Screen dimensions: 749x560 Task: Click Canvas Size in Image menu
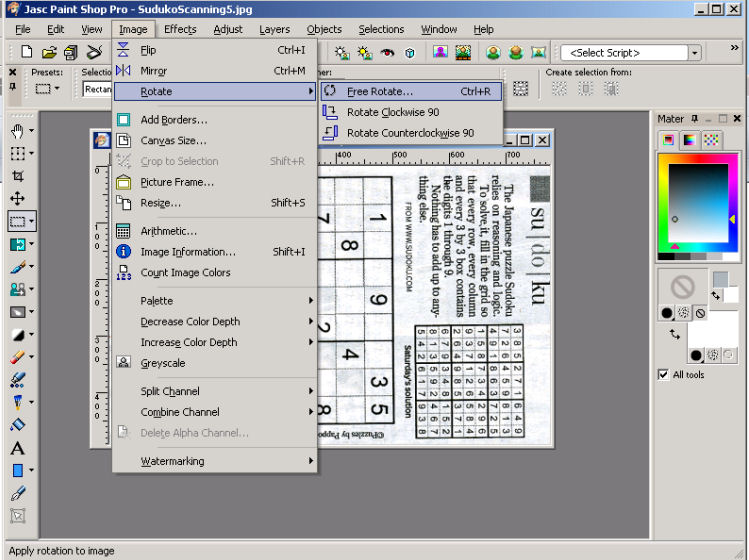(173, 140)
